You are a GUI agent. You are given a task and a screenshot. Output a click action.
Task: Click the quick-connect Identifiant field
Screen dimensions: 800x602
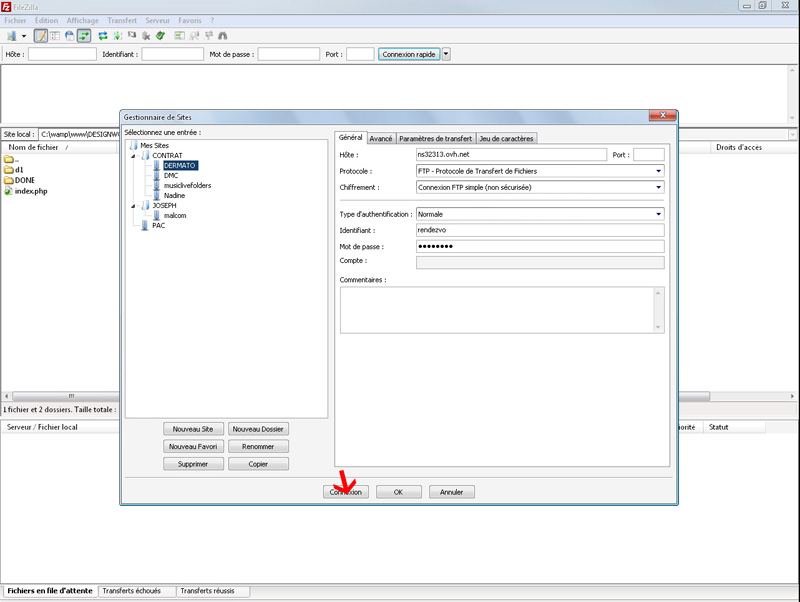pyautogui.click(x=172, y=54)
